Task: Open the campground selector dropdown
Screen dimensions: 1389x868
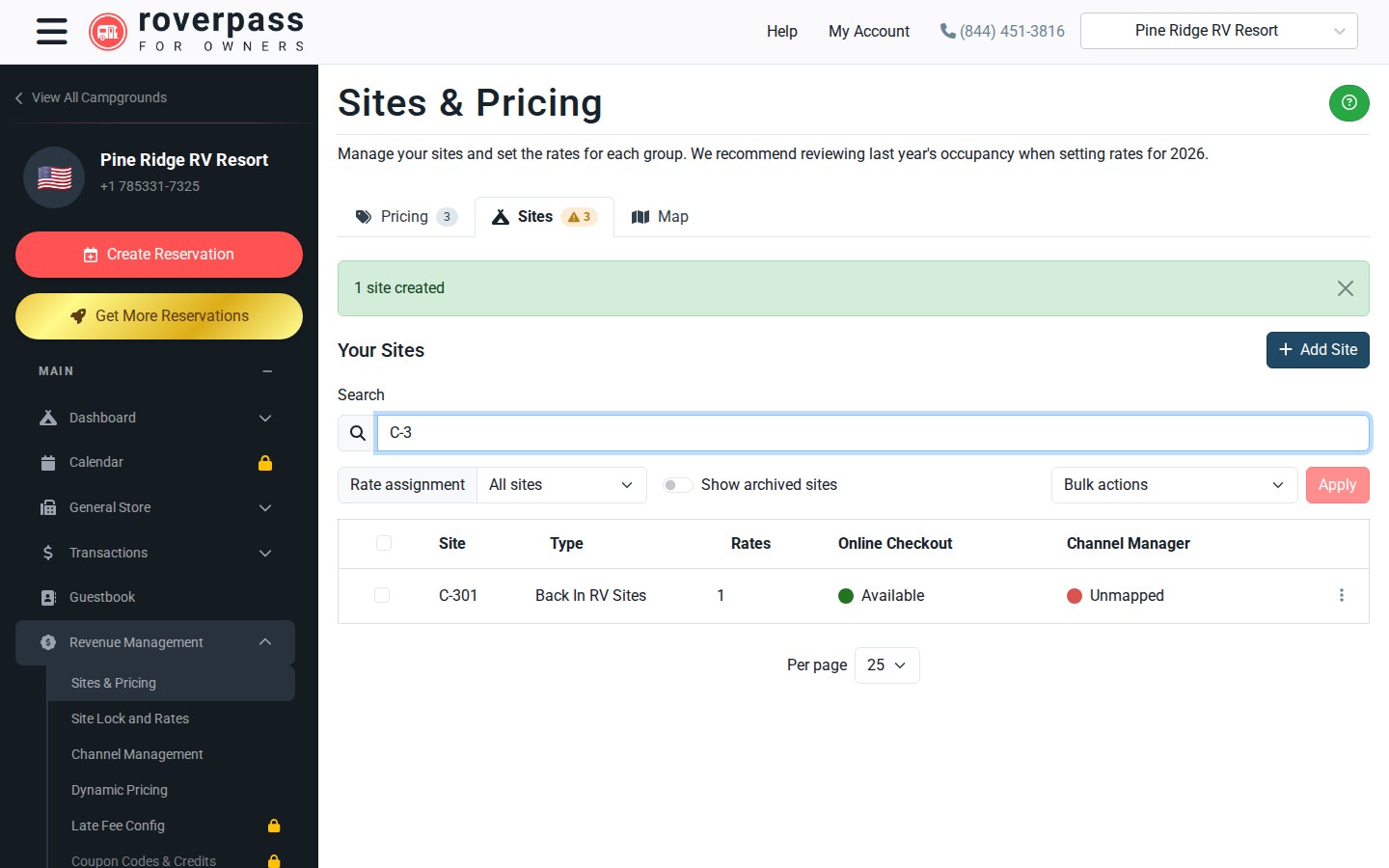Action: [1219, 31]
